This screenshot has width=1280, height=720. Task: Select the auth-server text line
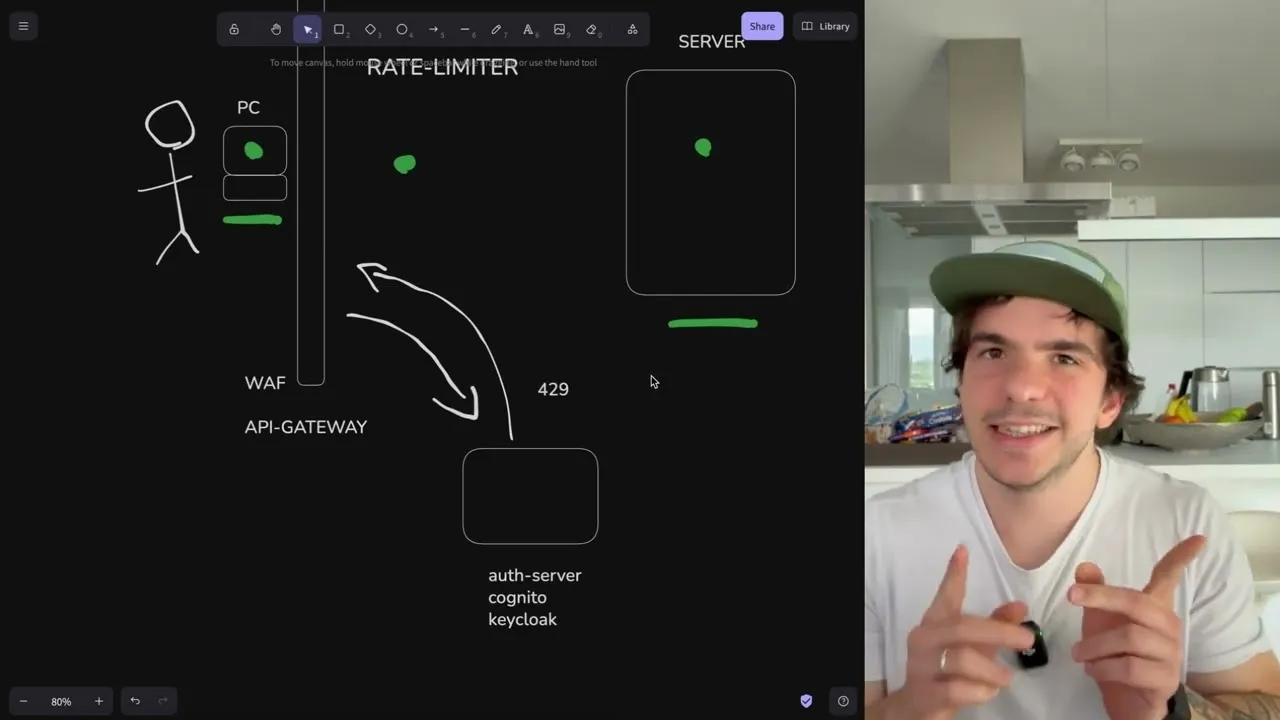point(534,576)
